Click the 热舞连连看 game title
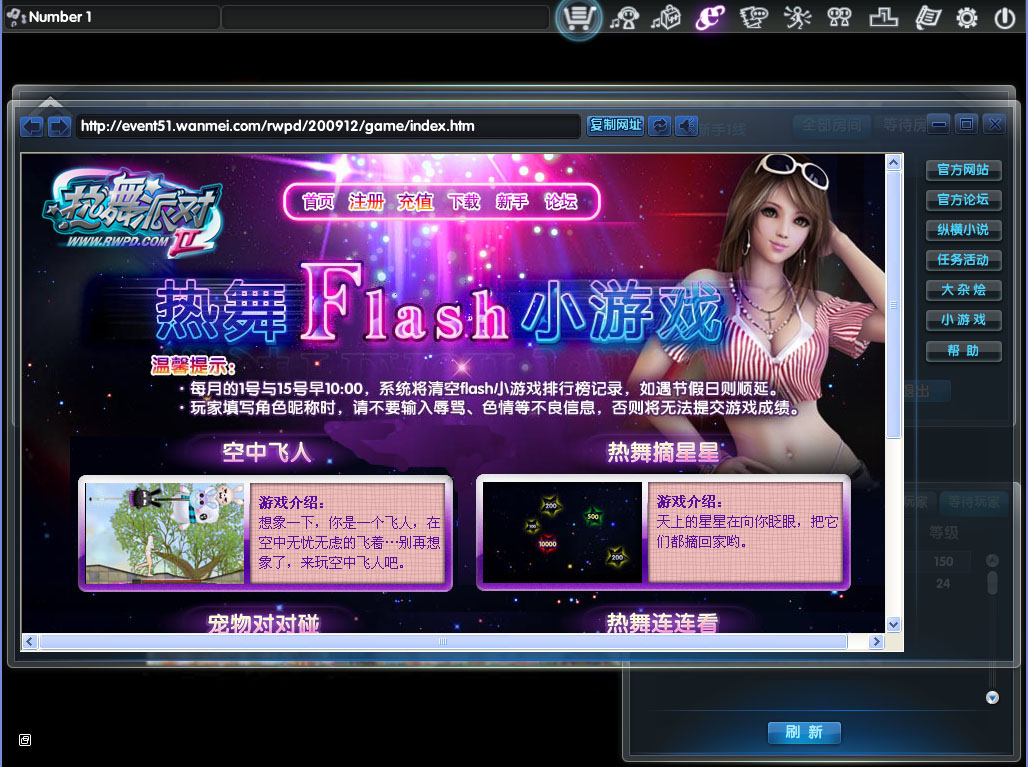 click(662, 623)
